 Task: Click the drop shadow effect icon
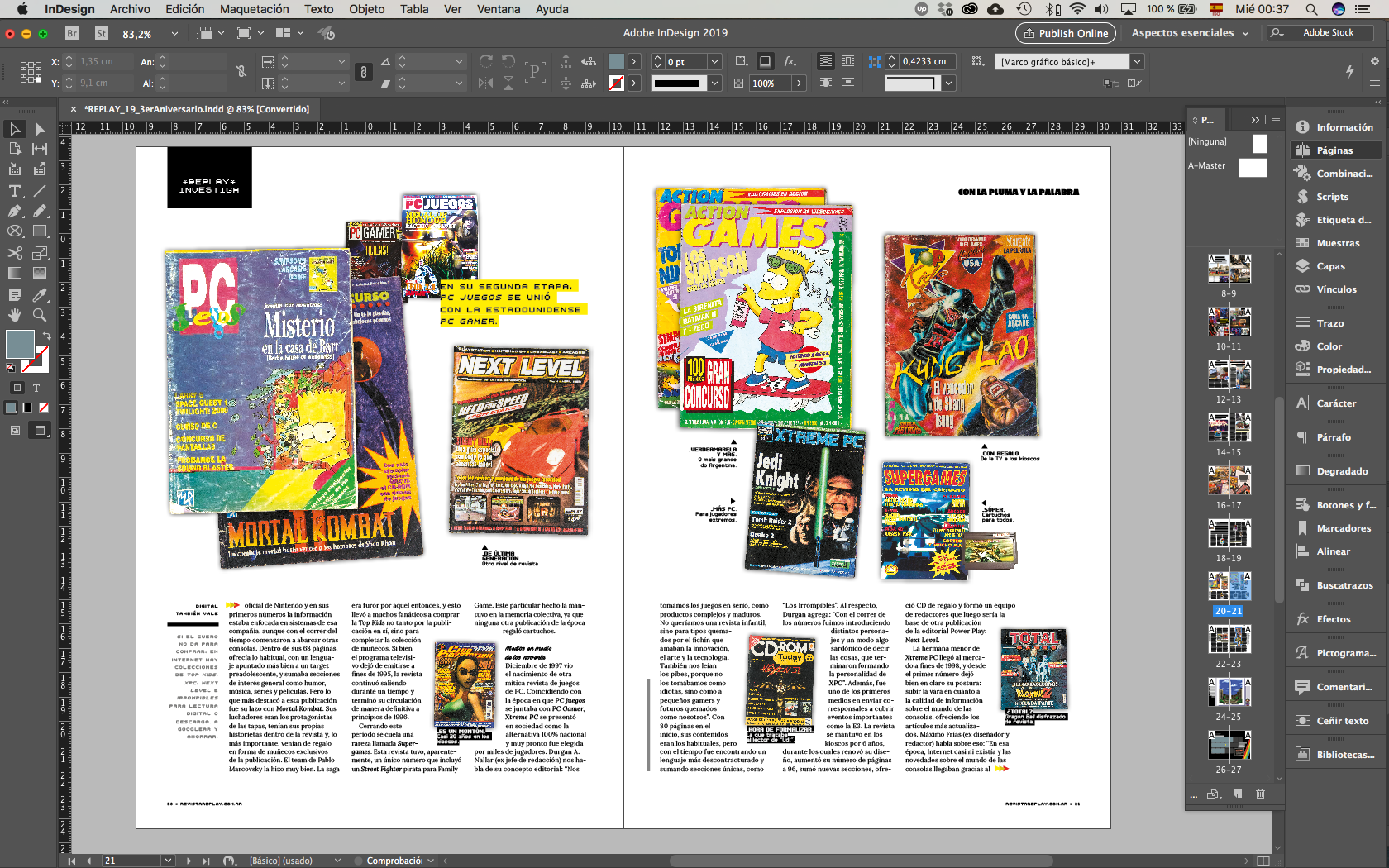(x=766, y=61)
